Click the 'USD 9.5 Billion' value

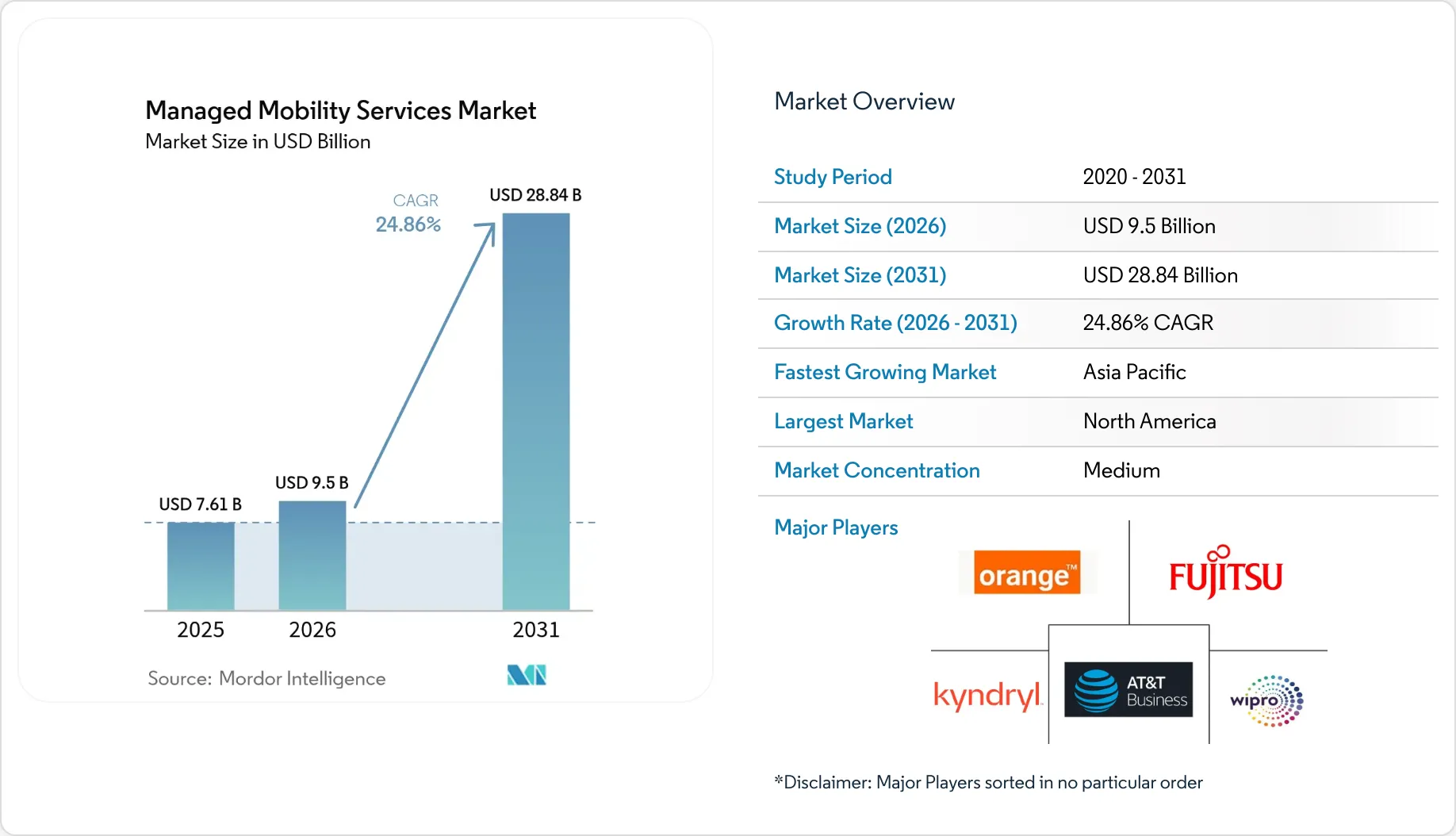[x=1149, y=226]
